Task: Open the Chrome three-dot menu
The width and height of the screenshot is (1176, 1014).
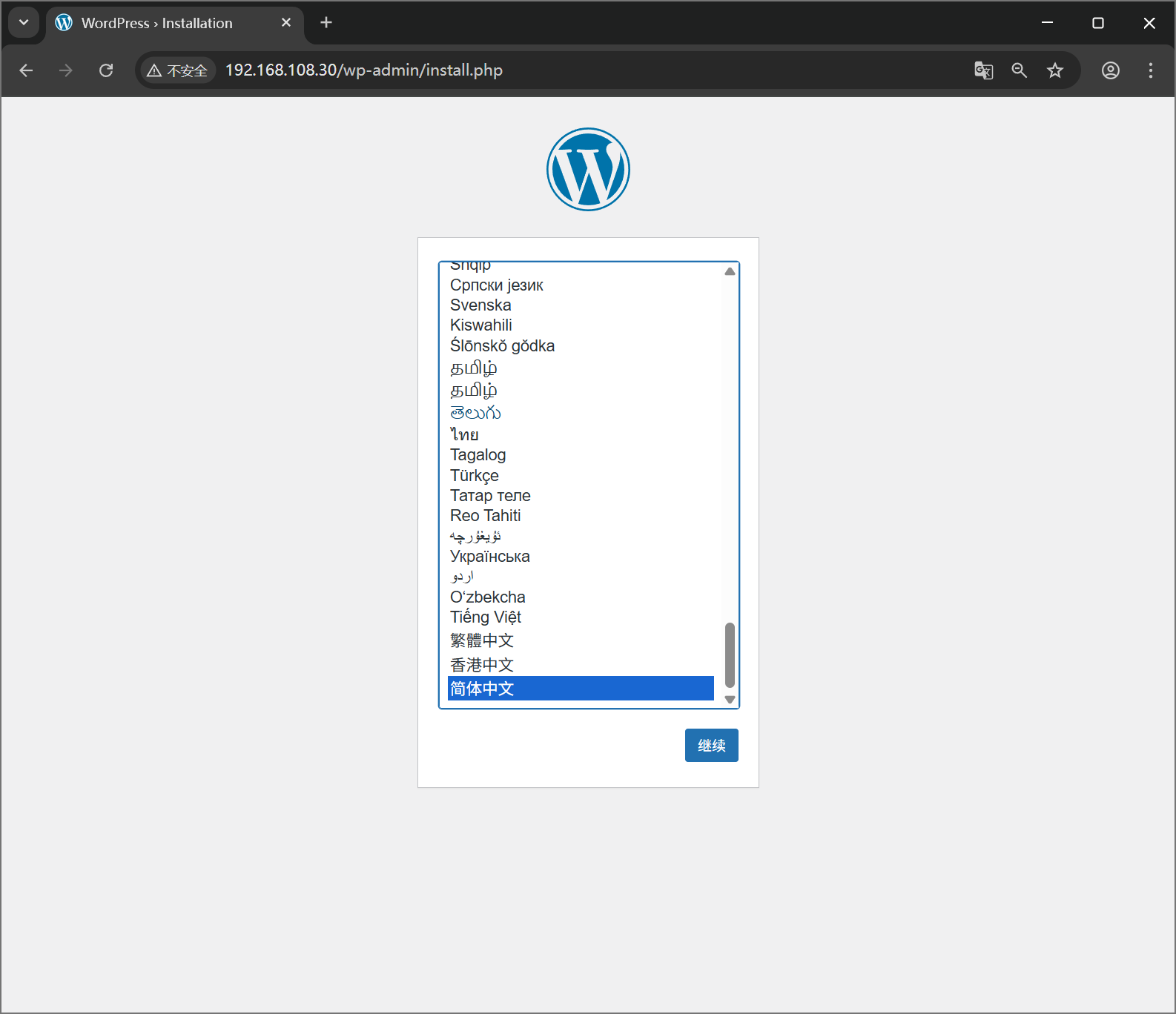Action: click(x=1151, y=70)
